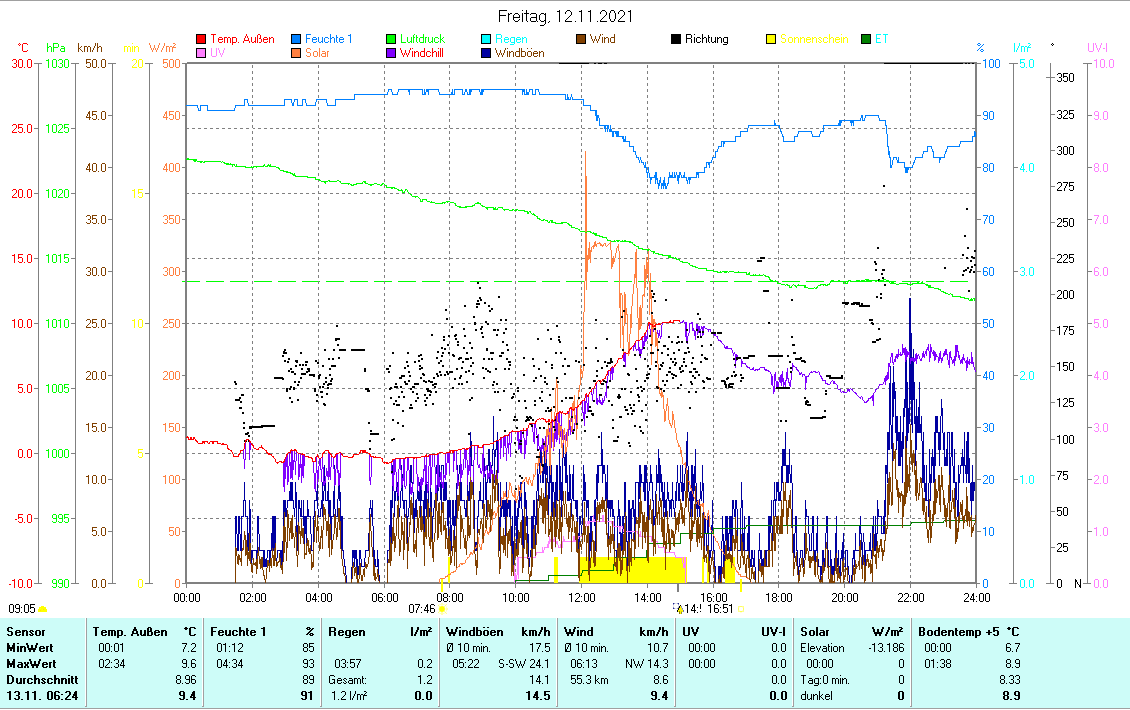Click the blue Feuchte 1 legend square
The image size is (1130, 710).
pos(297,40)
